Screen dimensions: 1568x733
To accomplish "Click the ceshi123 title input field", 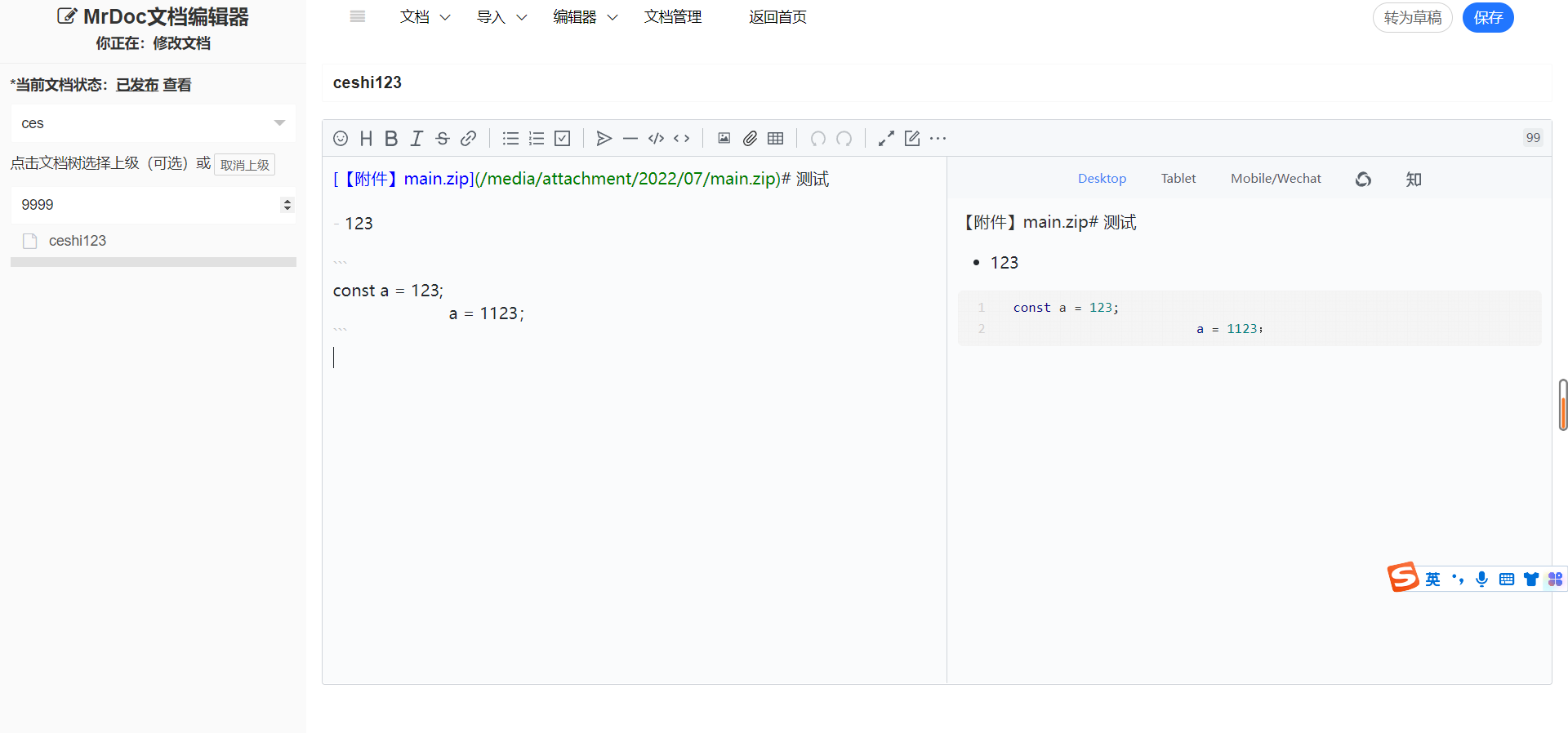I will point(937,82).
